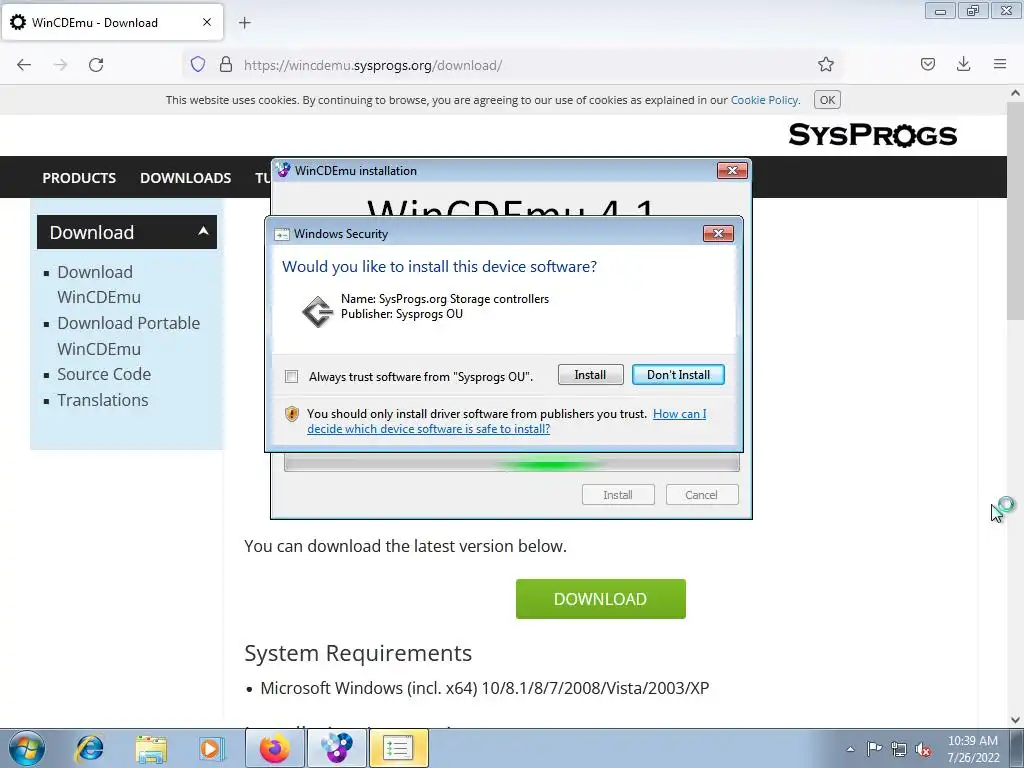Open the Windows Start menu
This screenshot has width=1024, height=768.
(27, 748)
